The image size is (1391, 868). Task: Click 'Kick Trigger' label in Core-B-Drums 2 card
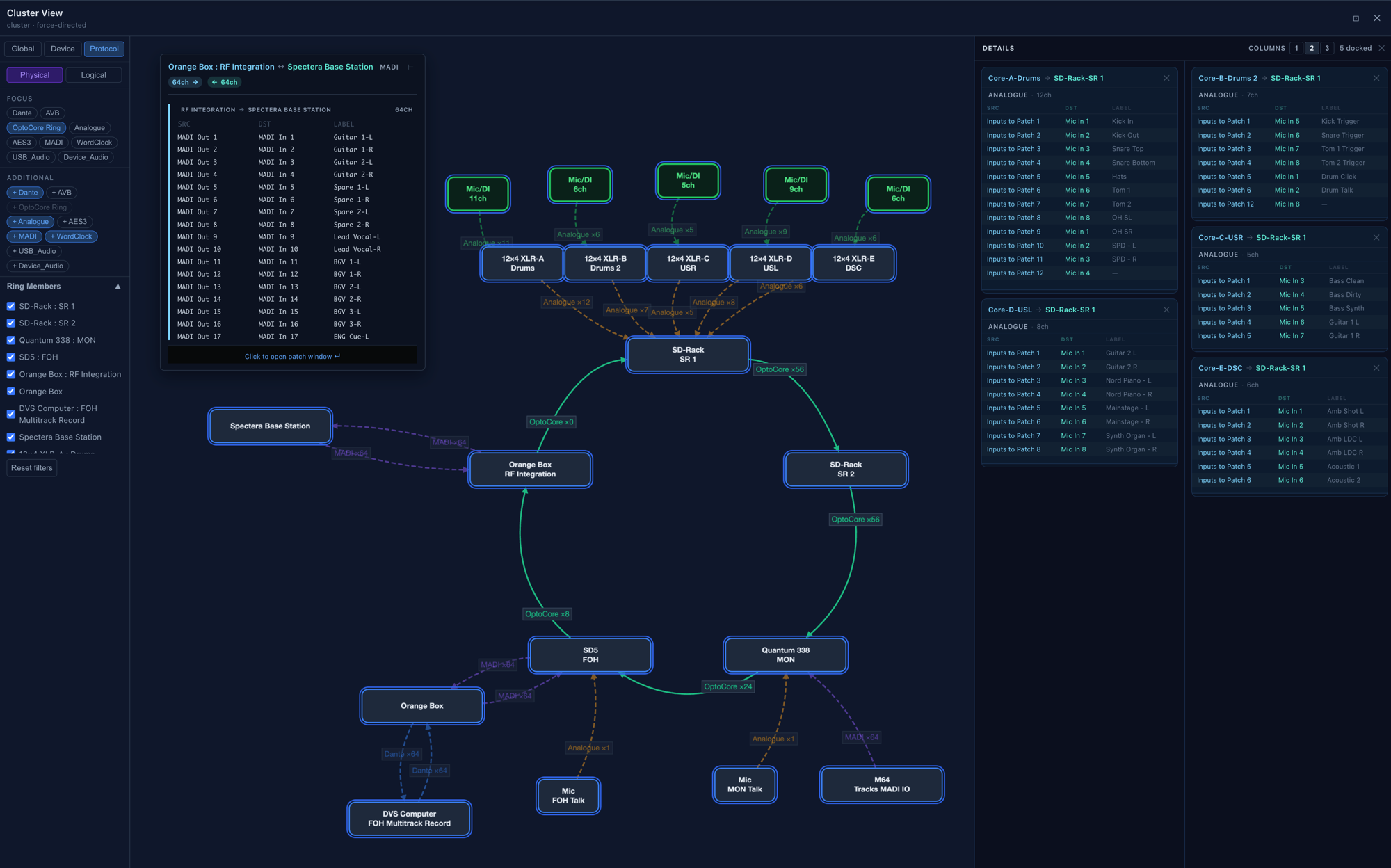(x=1340, y=121)
